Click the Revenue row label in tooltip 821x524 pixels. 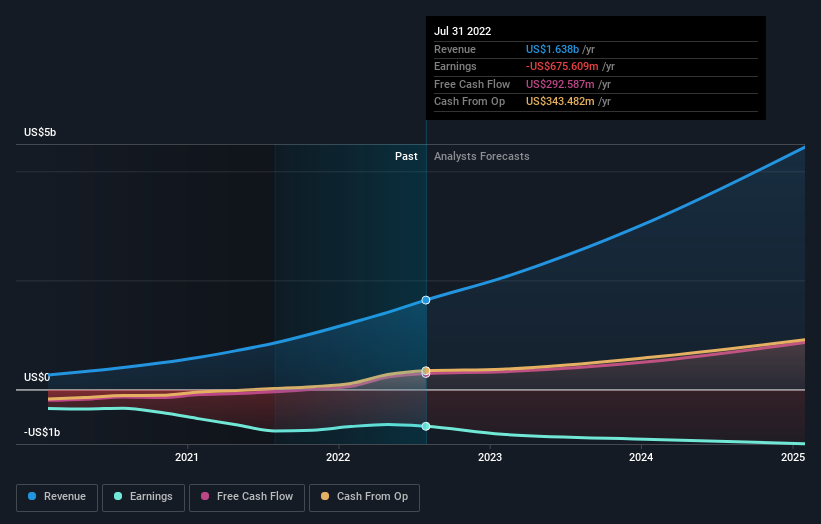[x=454, y=49]
